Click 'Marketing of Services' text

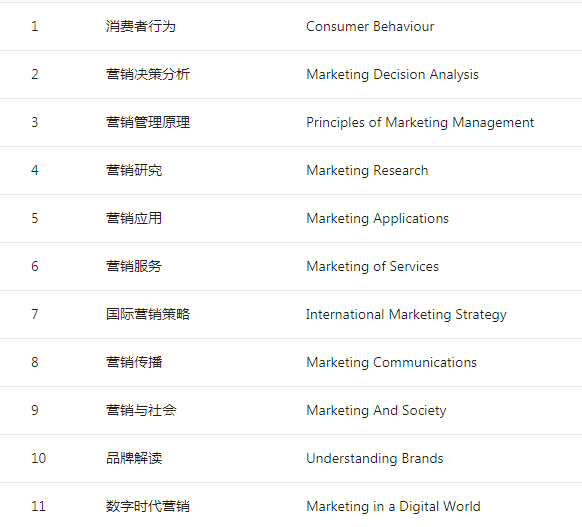point(372,266)
